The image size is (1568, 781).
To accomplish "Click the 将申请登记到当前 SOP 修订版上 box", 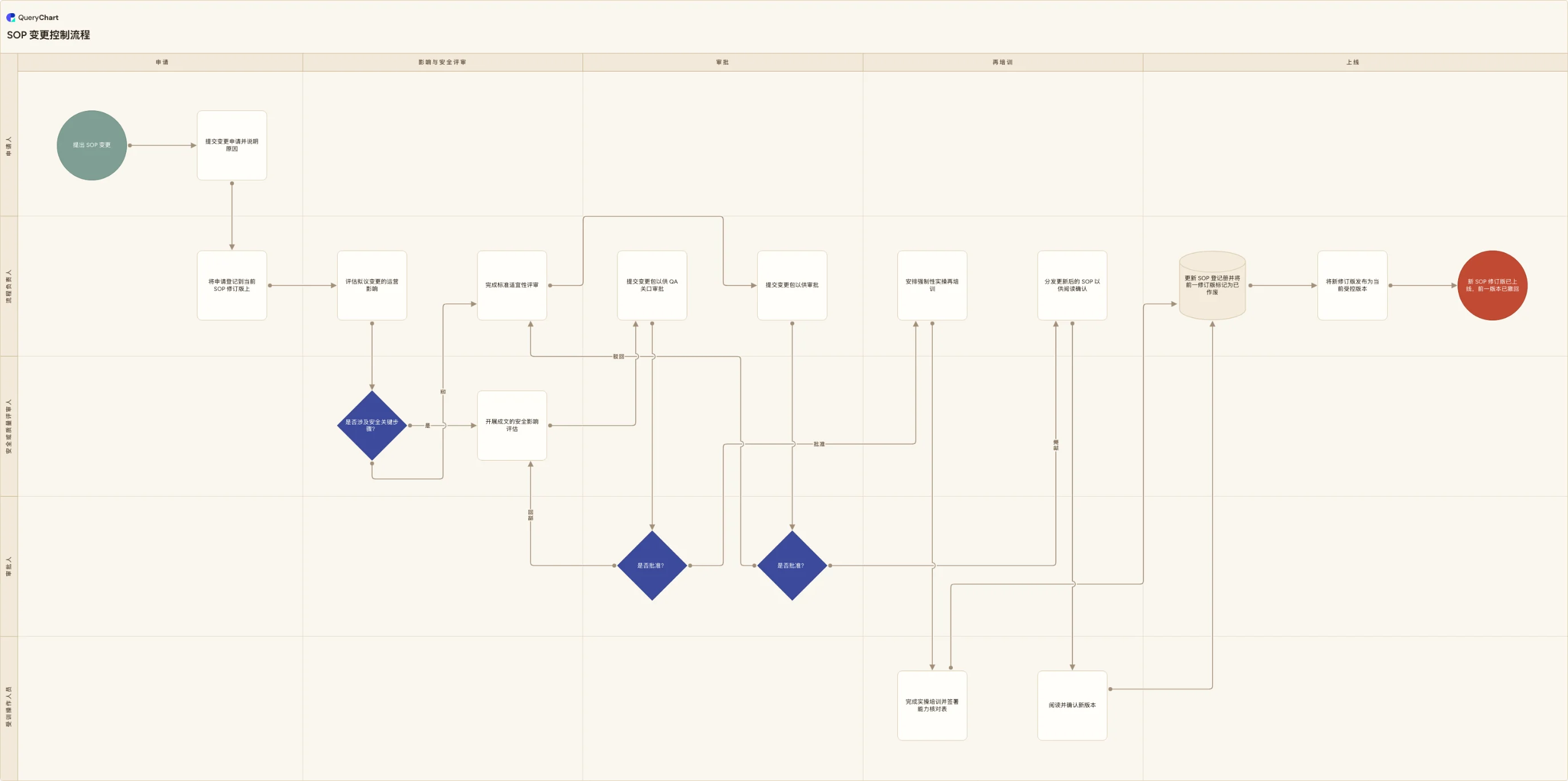I will tap(232, 286).
